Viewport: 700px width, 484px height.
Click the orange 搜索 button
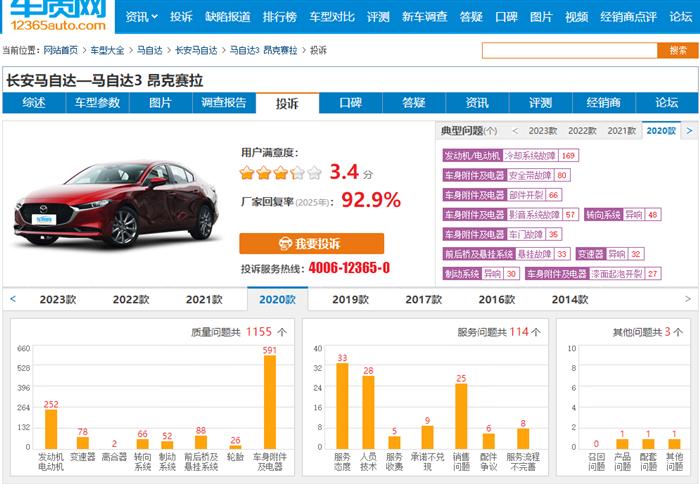pos(678,50)
